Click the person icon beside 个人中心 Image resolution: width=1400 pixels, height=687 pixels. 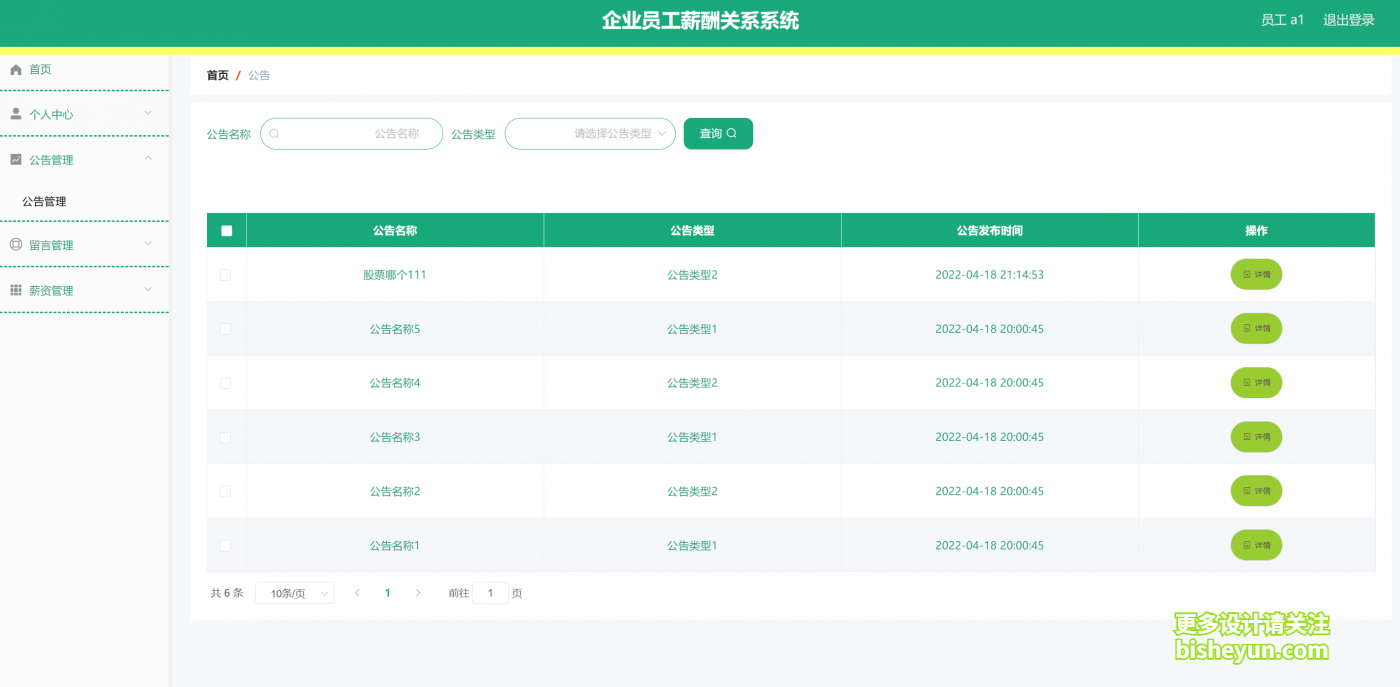[16, 114]
